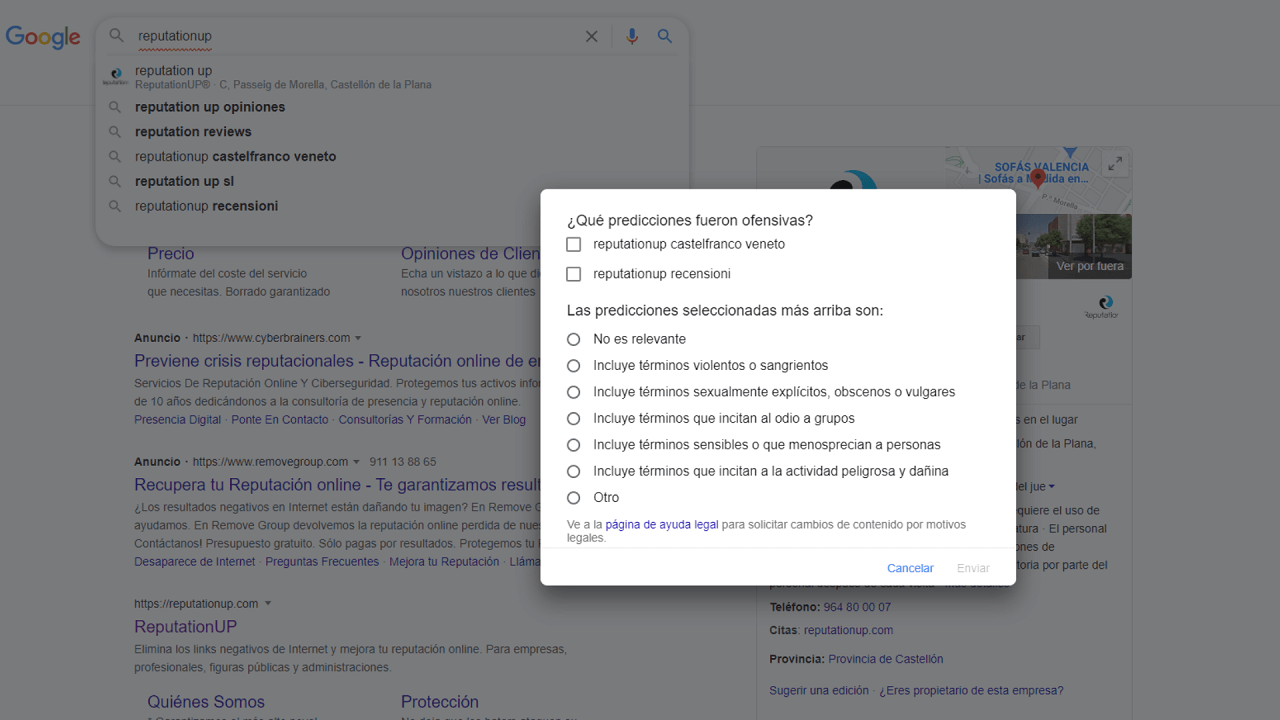Select the 'reputation reviews' suggestion
Image resolution: width=1280 pixels, height=720 pixels.
[x=193, y=131]
